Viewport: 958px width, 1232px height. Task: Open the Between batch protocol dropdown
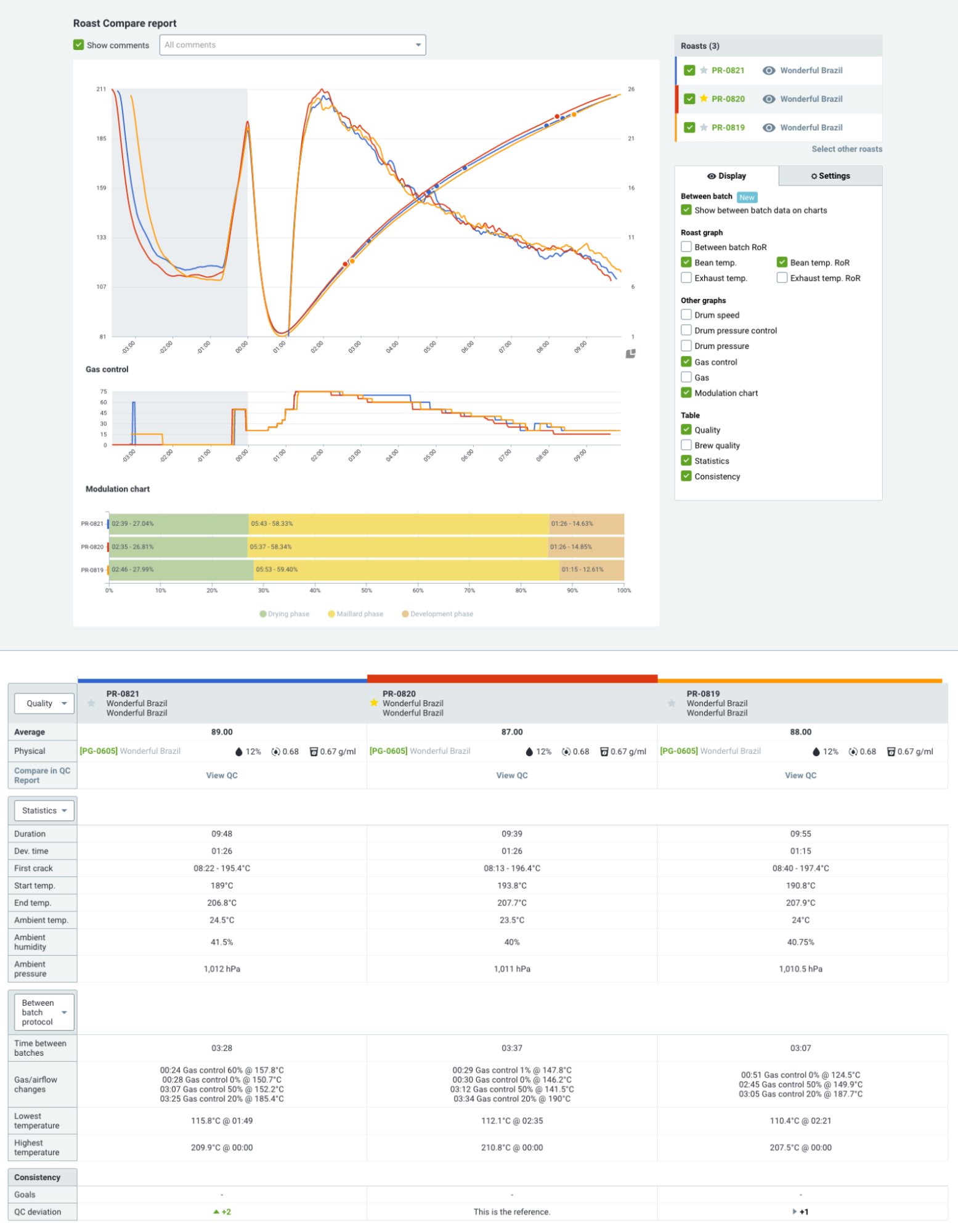click(44, 1012)
